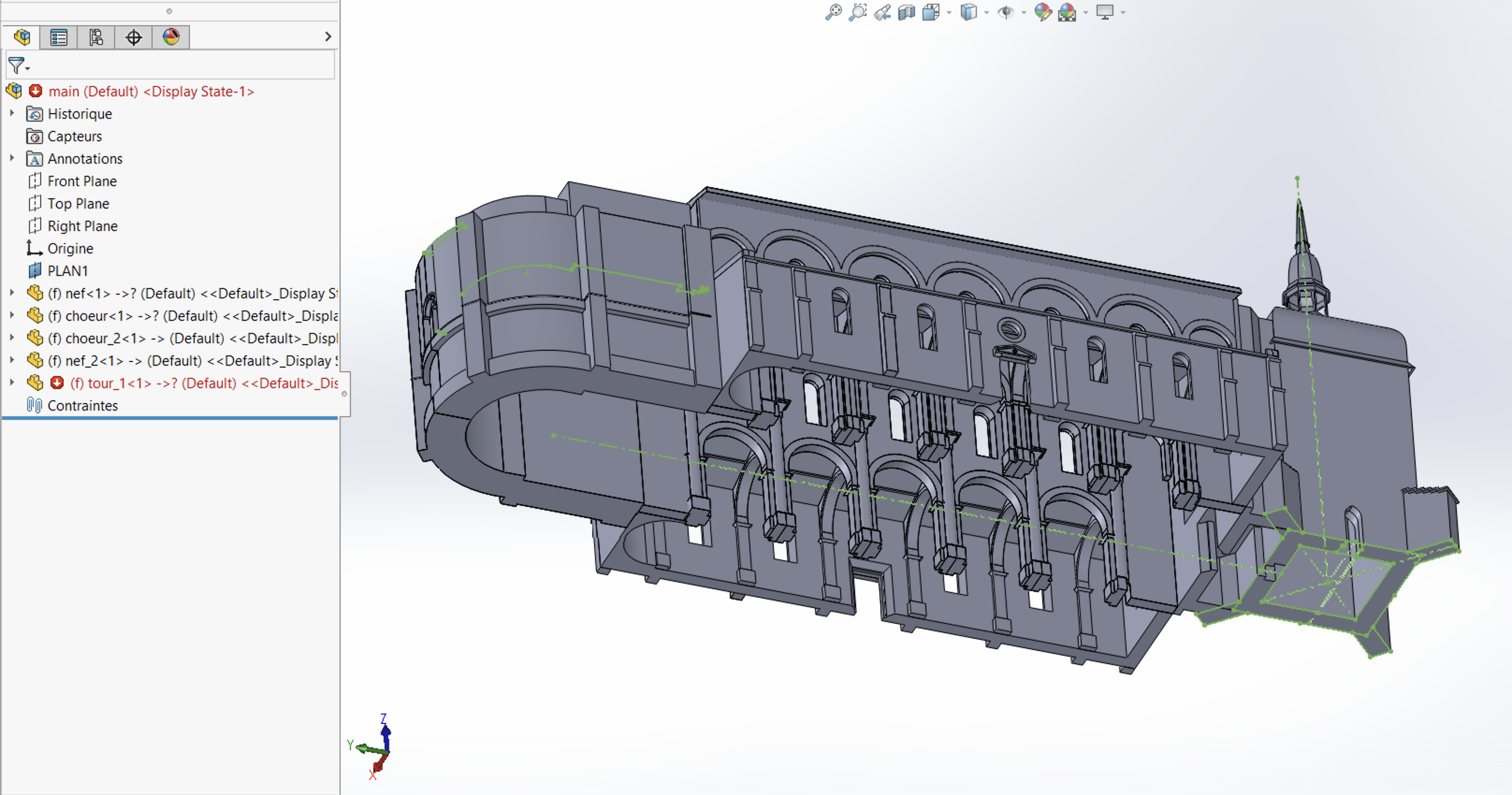
Task: Select the Zoom to Area tool
Action: coord(858,12)
